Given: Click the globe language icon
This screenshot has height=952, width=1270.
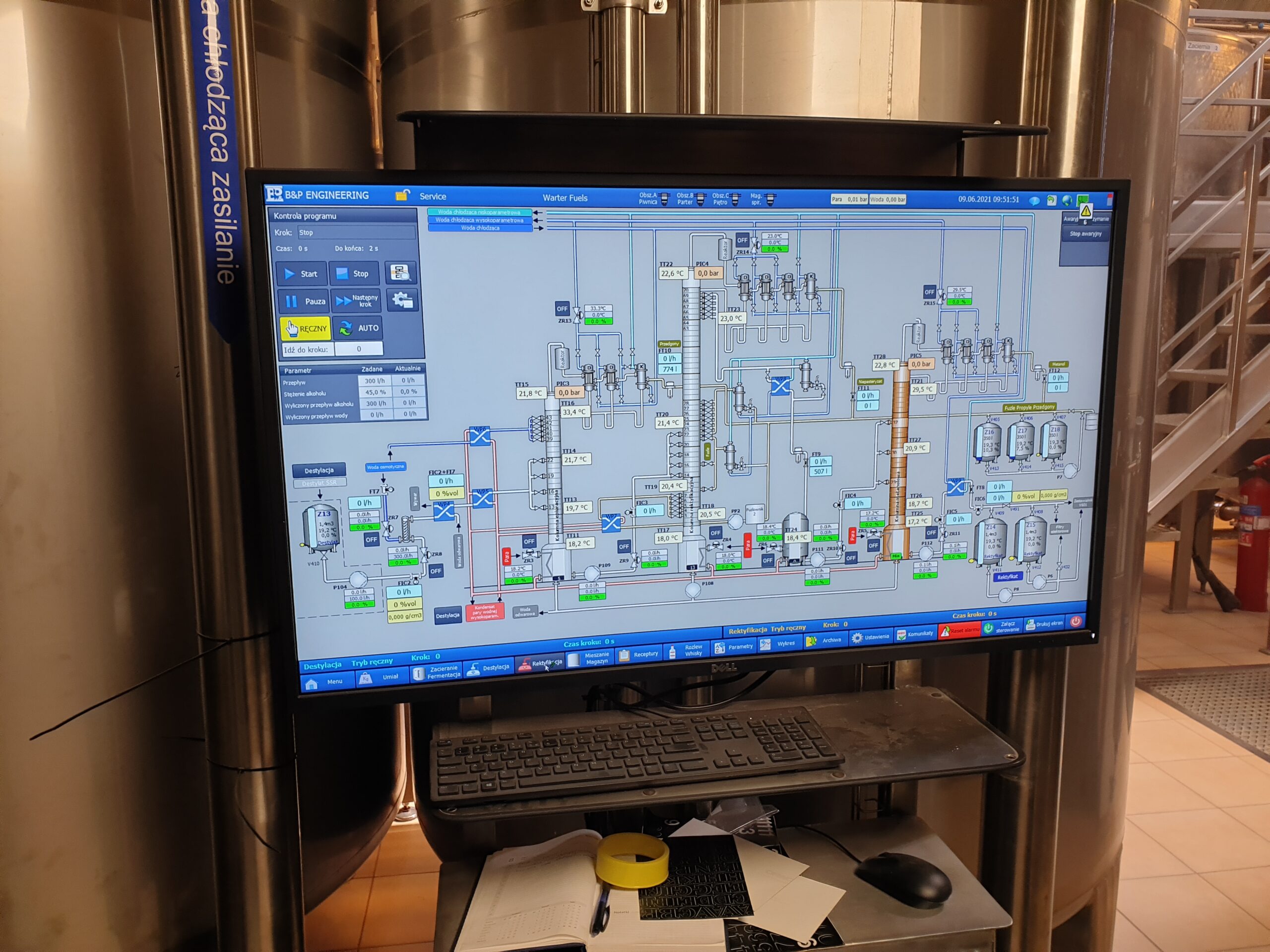Looking at the screenshot, I should click(x=1067, y=200).
